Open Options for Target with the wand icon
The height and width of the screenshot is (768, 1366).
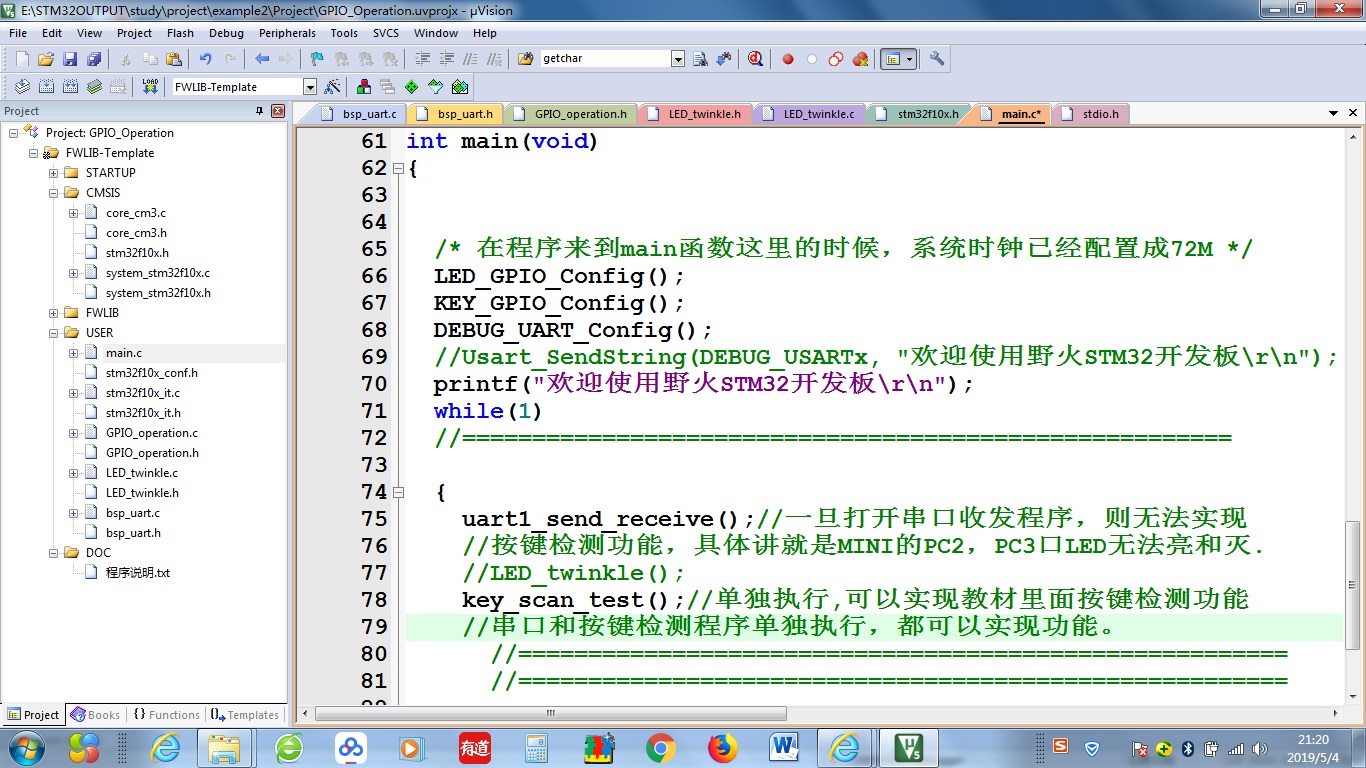click(x=331, y=86)
